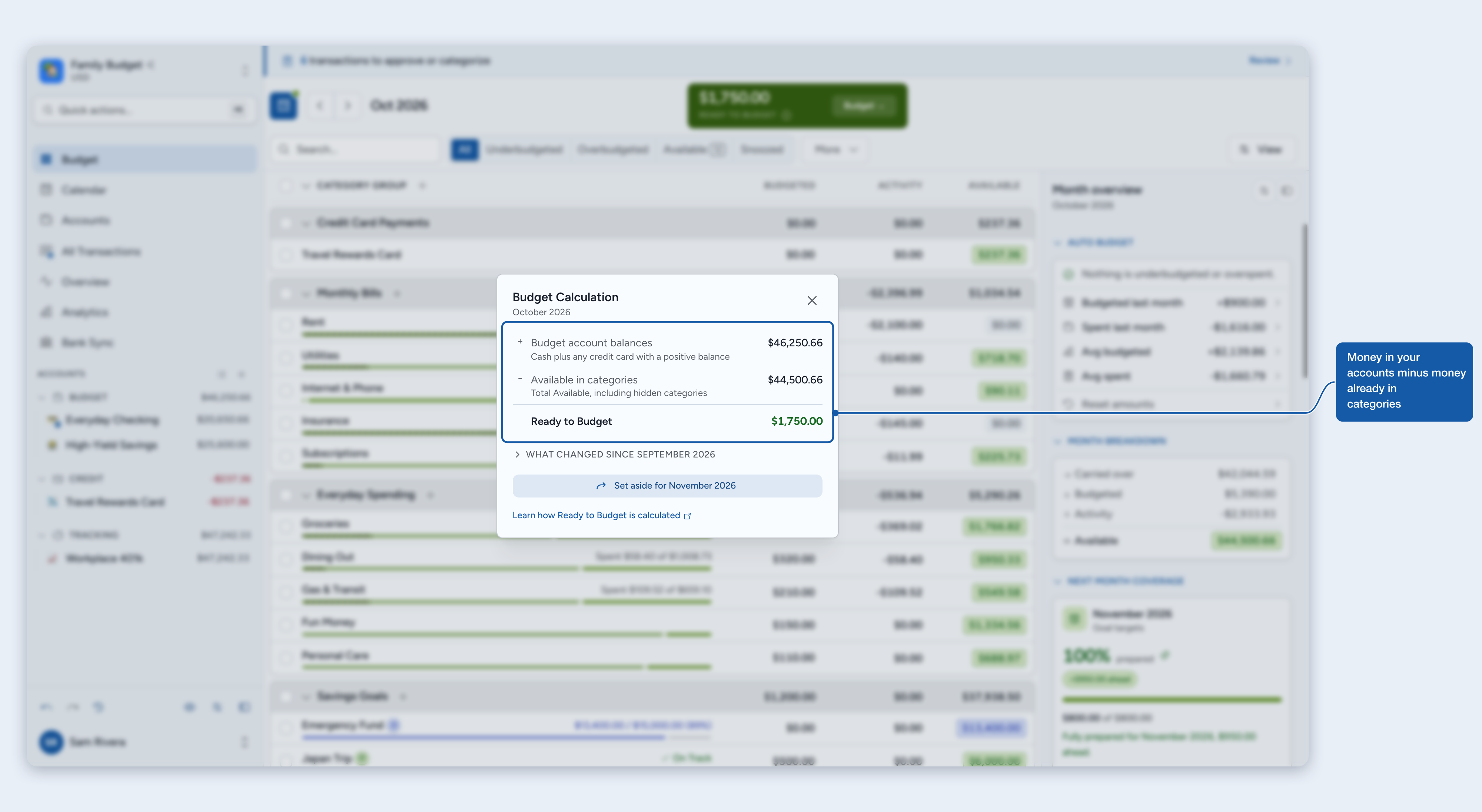Image resolution: width=1482 pixels, height=812 pixels.
Task: Toggle the select-all checkbox in Category Group header
Action: pos(285,186)
